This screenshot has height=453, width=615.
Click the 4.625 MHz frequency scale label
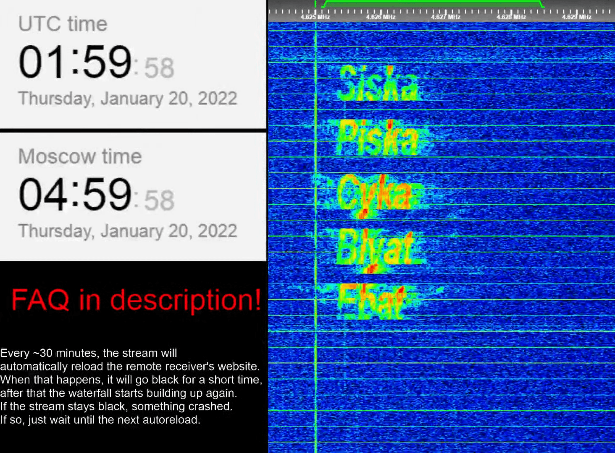pos(315,17)
